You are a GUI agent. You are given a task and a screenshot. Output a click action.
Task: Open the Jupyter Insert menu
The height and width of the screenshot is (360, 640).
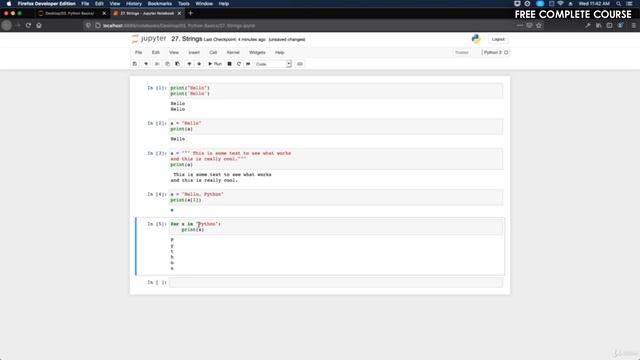point(194,52)
